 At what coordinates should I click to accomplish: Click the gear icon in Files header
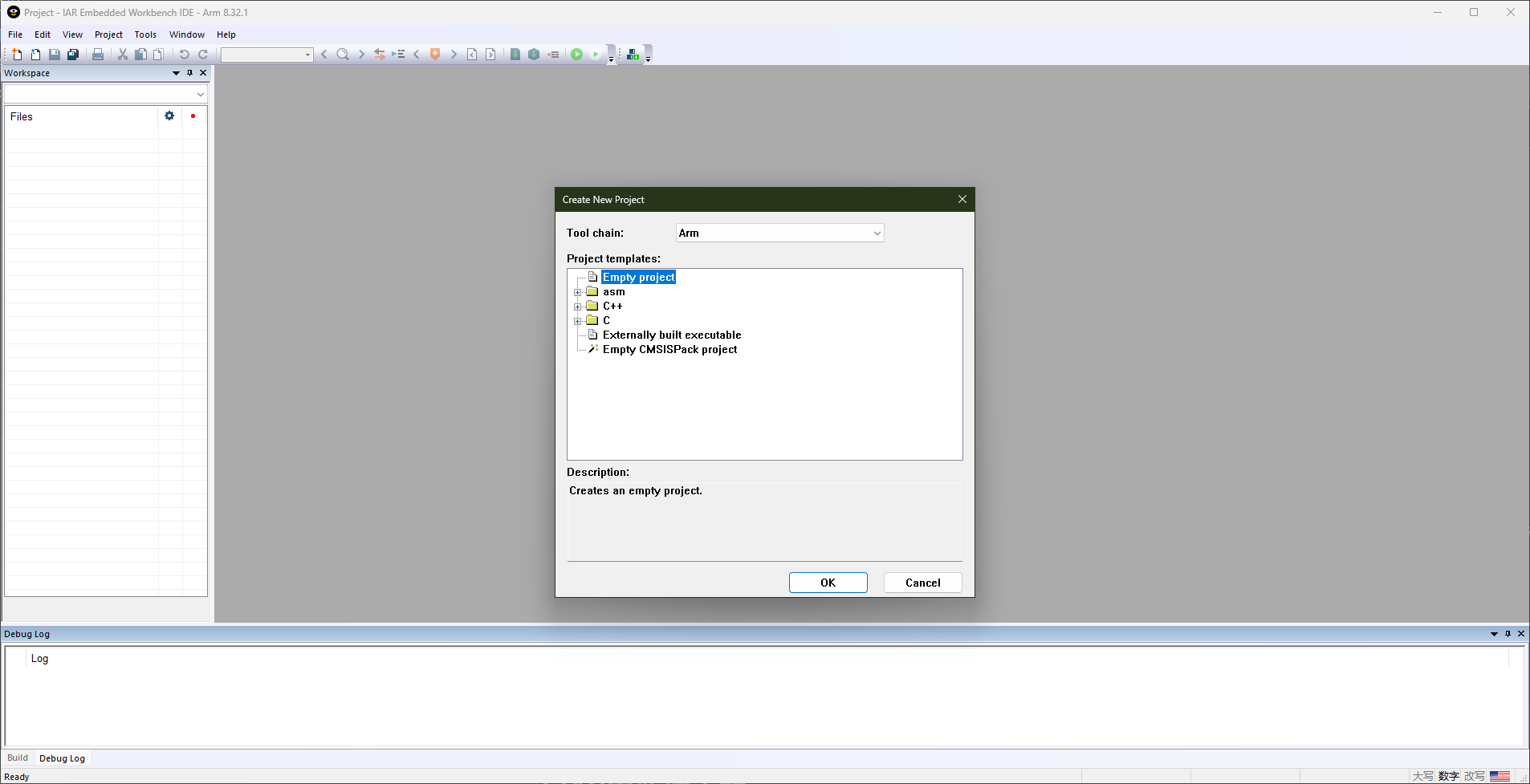tap(169, 116)
